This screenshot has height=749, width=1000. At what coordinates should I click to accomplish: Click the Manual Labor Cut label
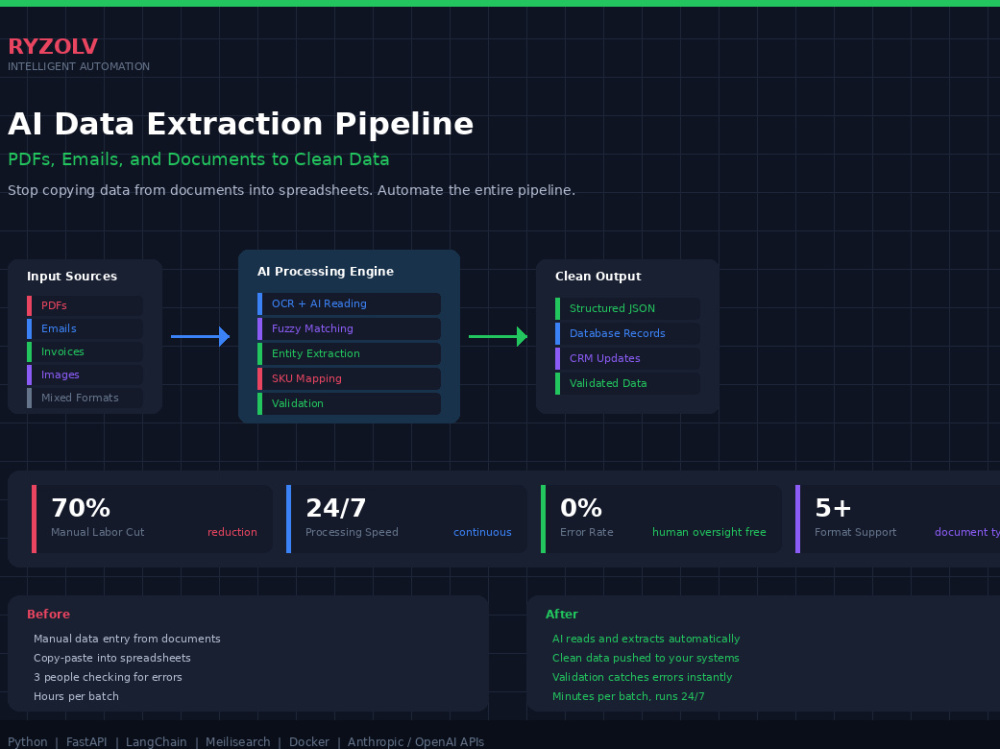coord(98,532)
